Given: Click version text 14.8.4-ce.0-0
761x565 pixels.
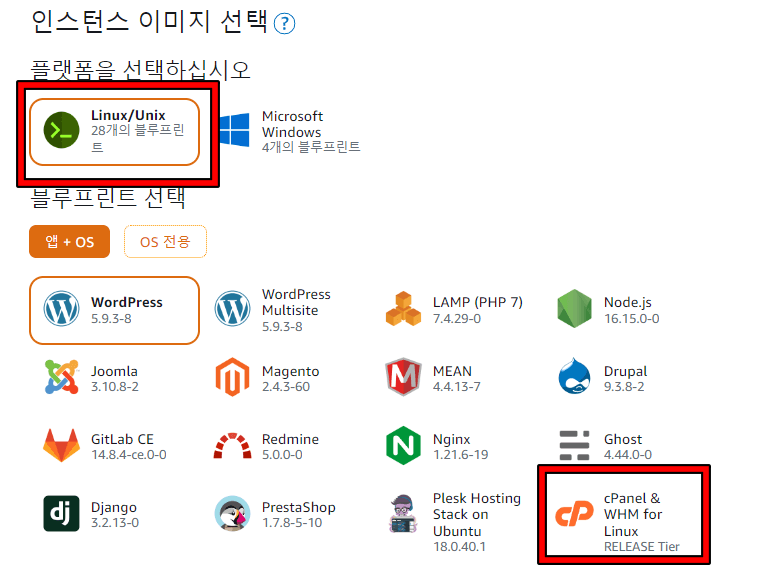Looking at the screenshot, I should click(x=129, y=455).
